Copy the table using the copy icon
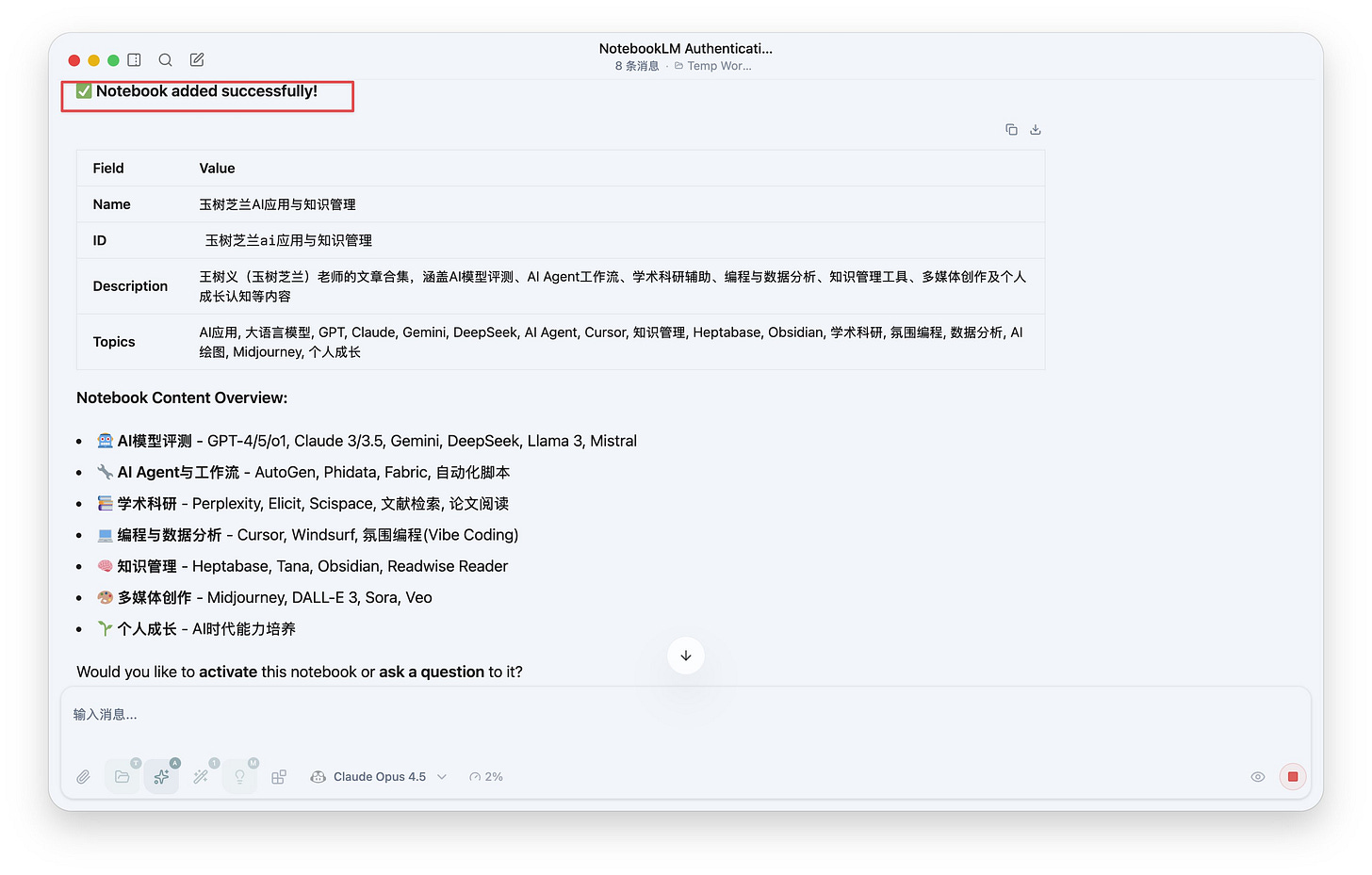Viewport: 1372px width, 875px height. (x=1011, y=130)
